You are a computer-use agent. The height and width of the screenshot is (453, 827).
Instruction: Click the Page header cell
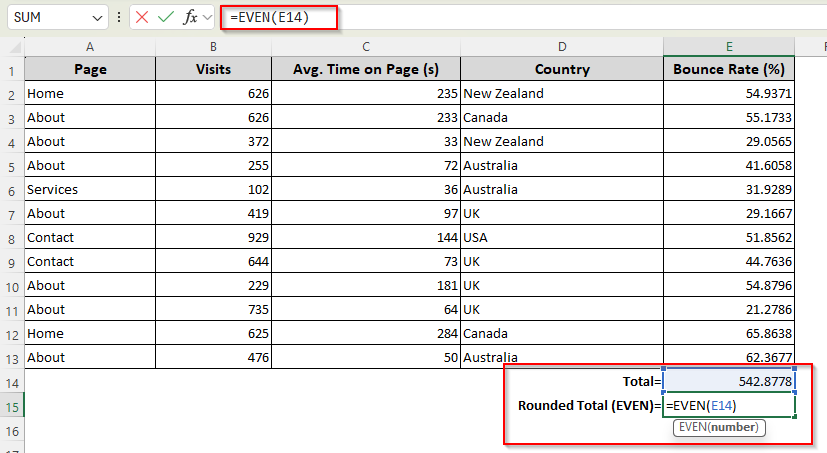(90, 69)
